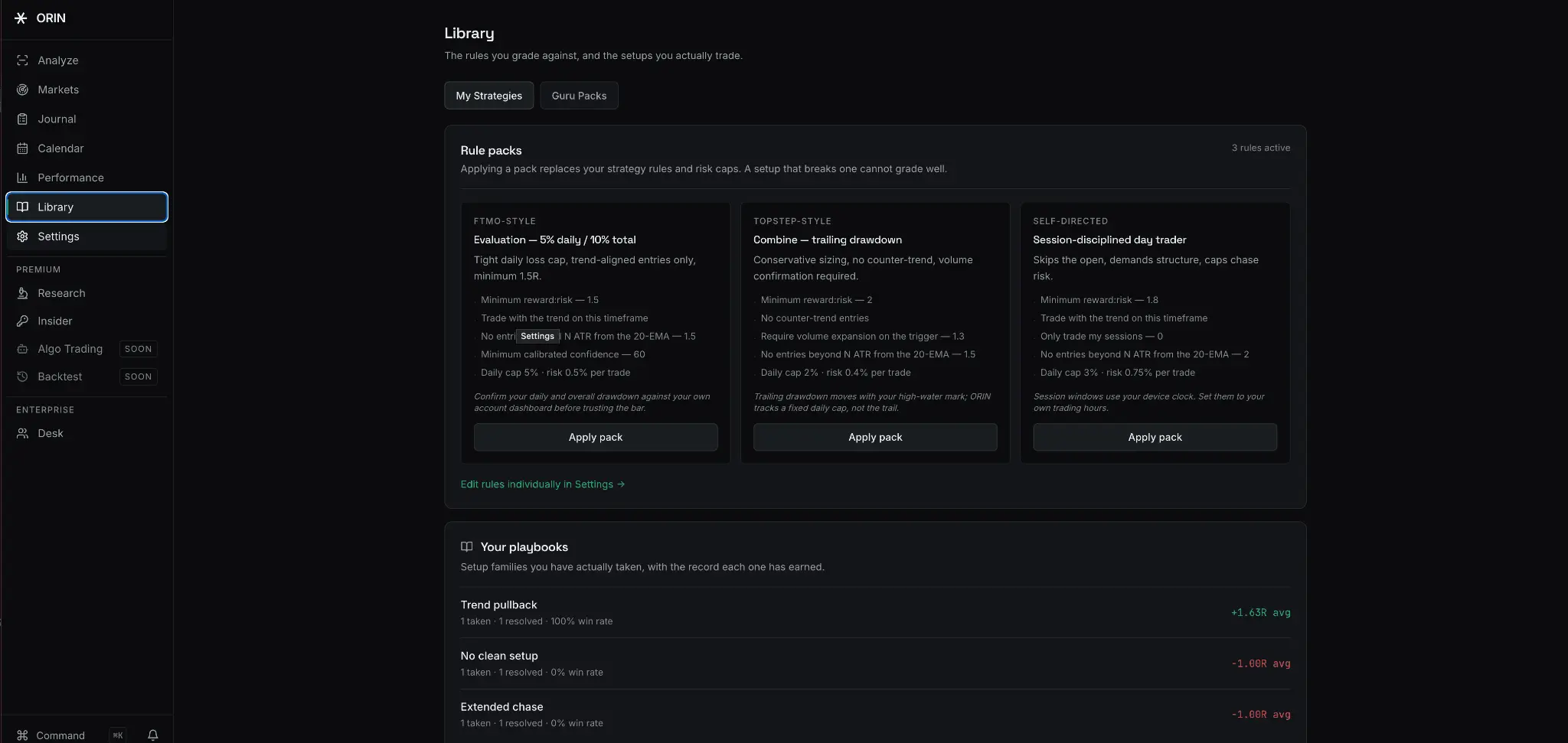Go to the Research section
Image resolution: width=1568 pixels, height=743 pixels.
(87, 293)
